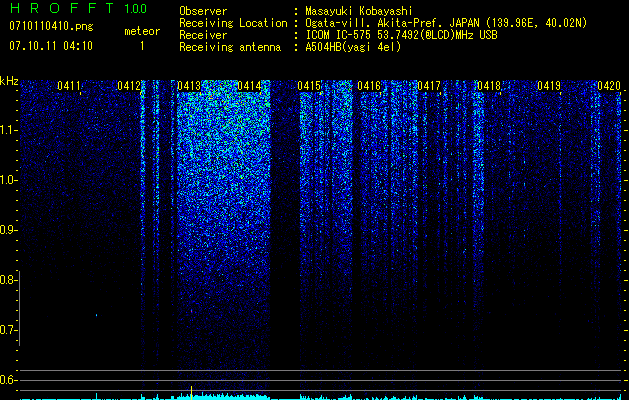Click the Observer label
Screen dimensions: 629x400
(203, 11)
